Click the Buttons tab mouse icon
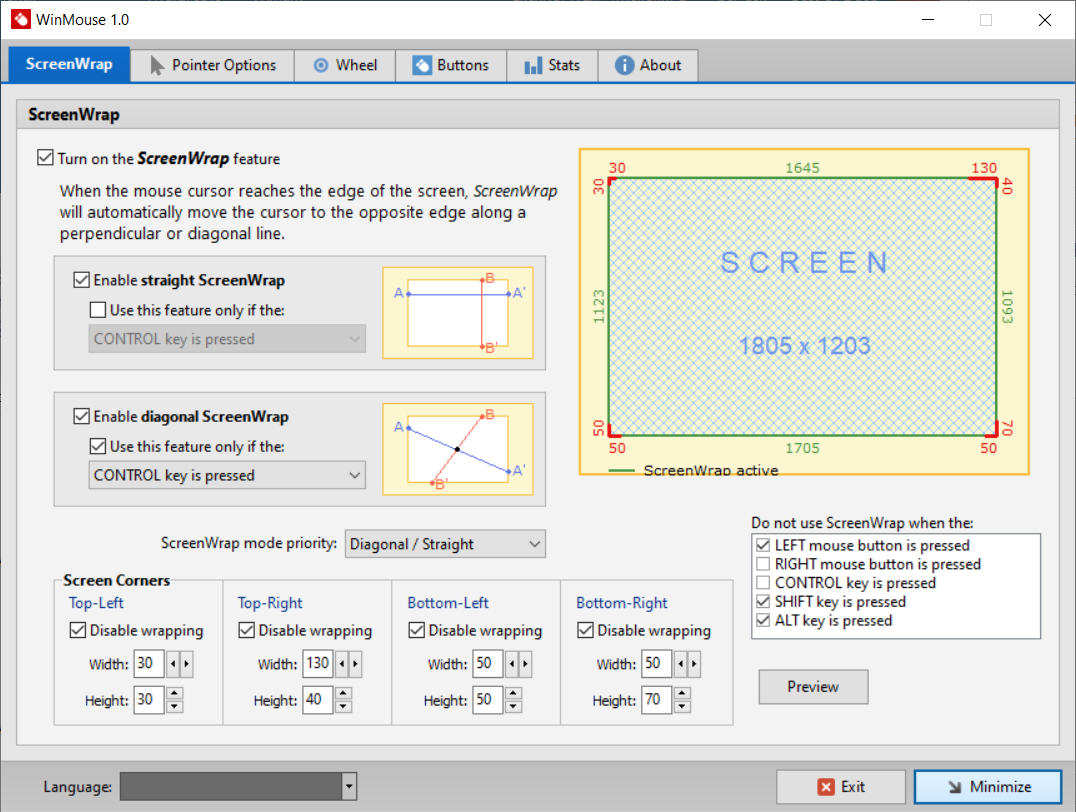Screen dimensions: 1076x812 422,66
